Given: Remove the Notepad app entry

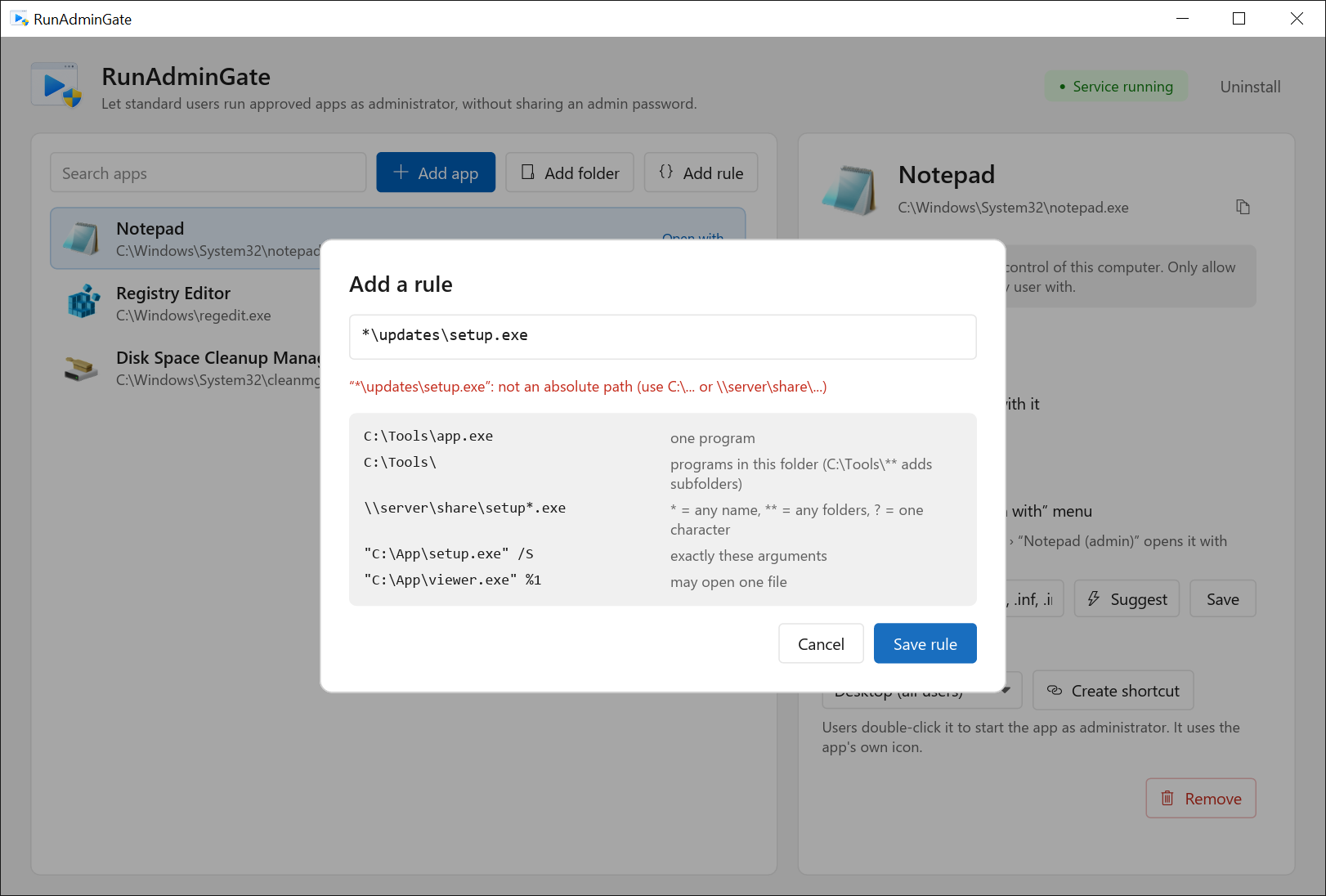Looking at the screenshot, I should click(1201, 798).
